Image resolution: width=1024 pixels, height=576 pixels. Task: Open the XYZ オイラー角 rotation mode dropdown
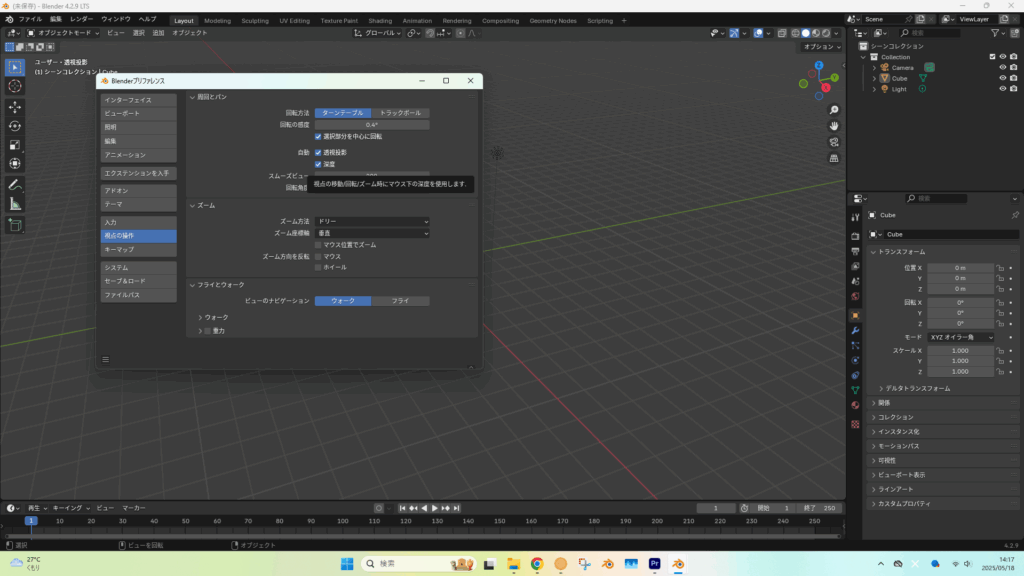click(x=961, y=337)
